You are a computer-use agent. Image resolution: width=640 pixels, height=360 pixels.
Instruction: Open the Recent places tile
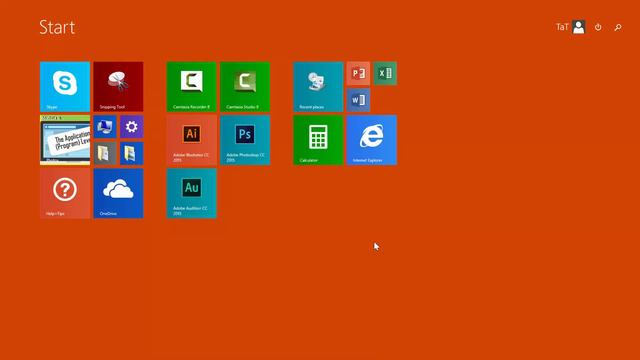click(x=318, y=87)
